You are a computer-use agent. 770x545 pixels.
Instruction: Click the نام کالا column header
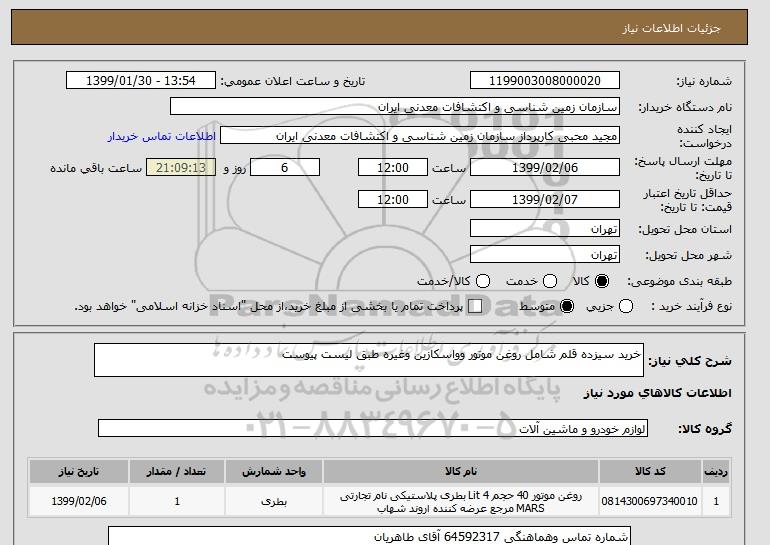(x=461, y=471)
